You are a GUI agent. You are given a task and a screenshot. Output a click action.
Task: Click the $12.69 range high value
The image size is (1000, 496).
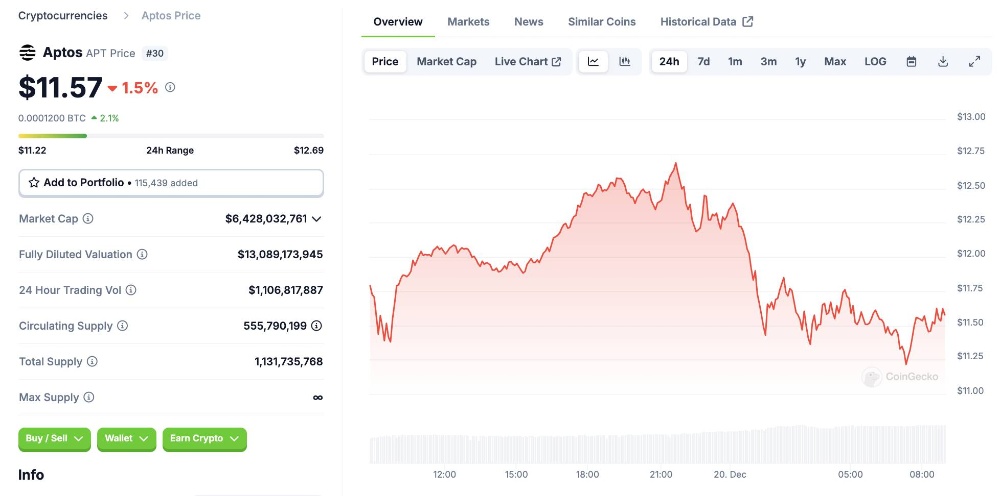309,150
